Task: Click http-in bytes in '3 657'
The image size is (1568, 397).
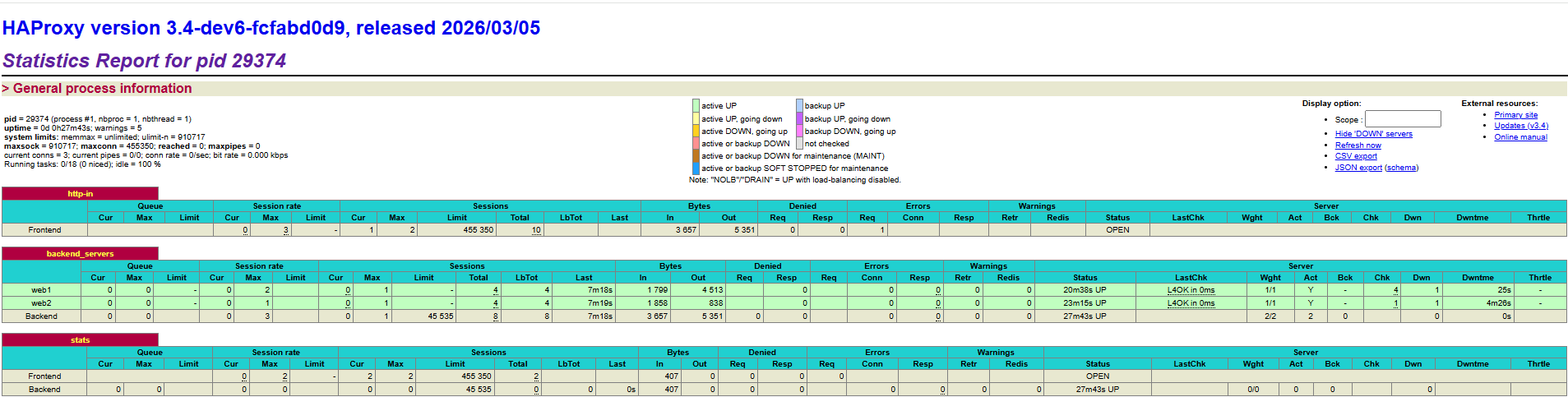Action: pyautogui.click(x=686, y=230)
